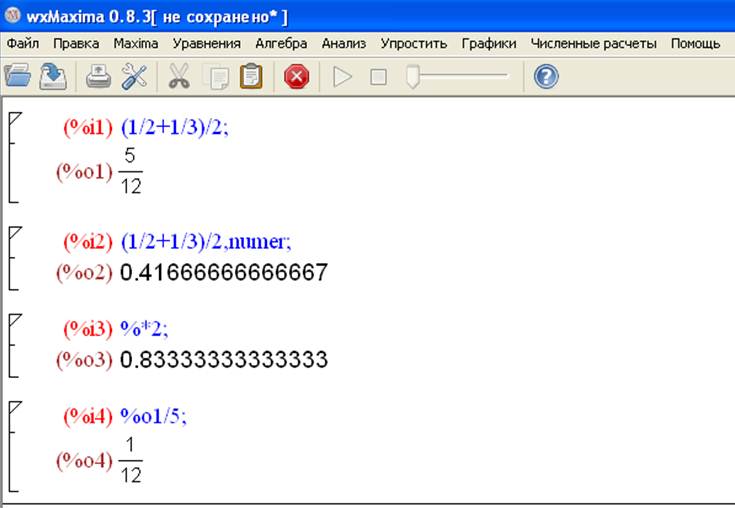735x508 pixels.
Task: Select the output fraction 1/12 in %o4
Action: pyautogui.click(x=131, y=460)
